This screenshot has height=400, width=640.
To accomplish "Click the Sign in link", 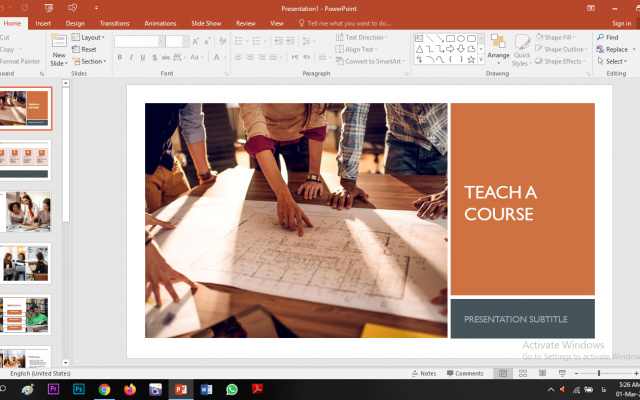I will coord(621,22).
